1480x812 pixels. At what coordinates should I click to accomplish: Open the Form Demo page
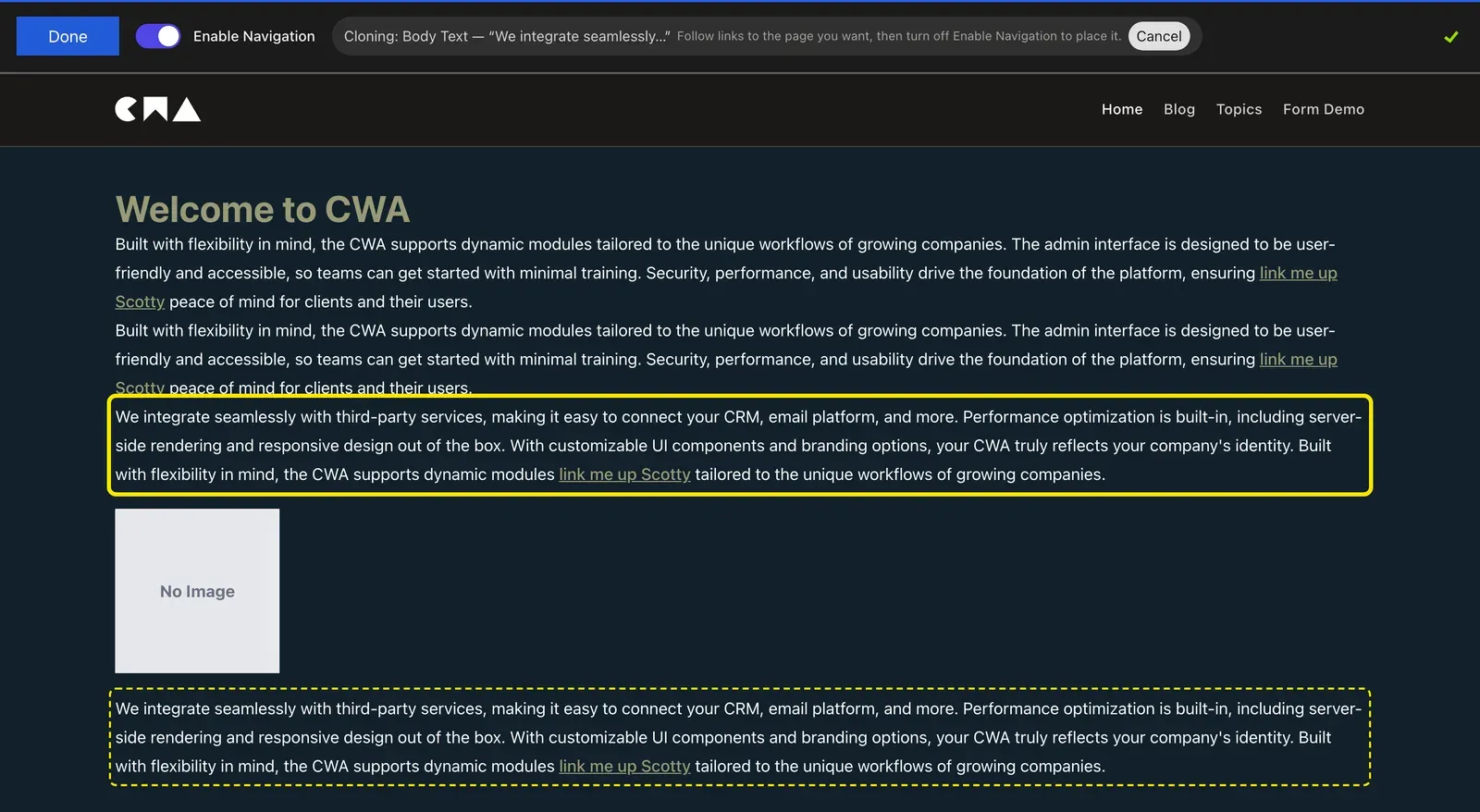coord(1324,109)
